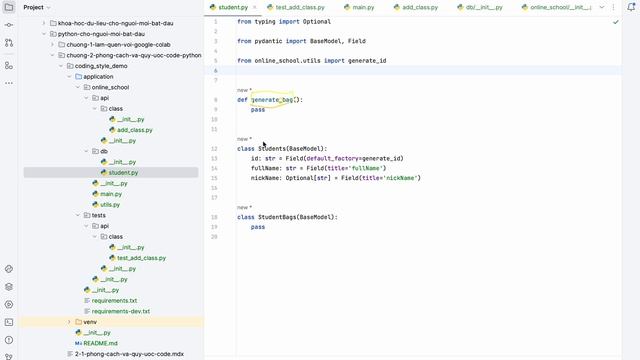640x360 pixels.
Task: Collapse the application folder chevron
Action: click(x=69, y=76)
